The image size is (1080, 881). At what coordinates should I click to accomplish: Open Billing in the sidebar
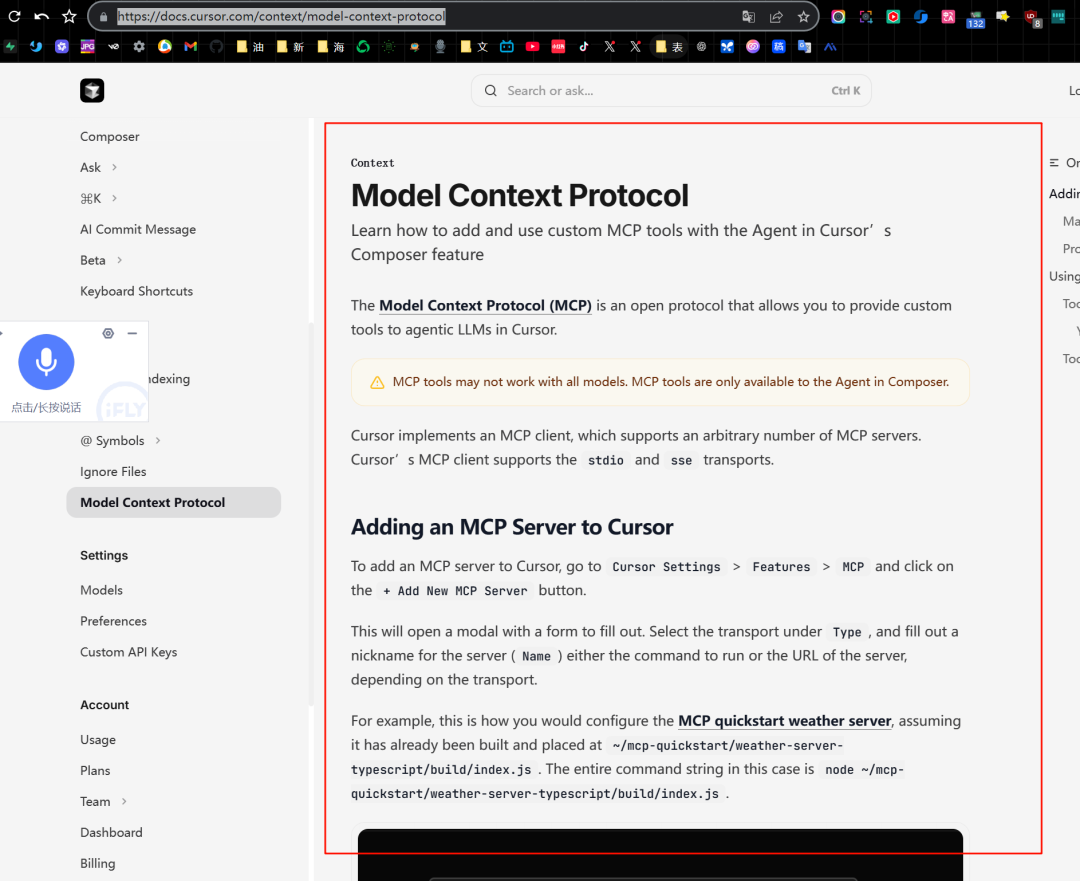click(97, 863)
